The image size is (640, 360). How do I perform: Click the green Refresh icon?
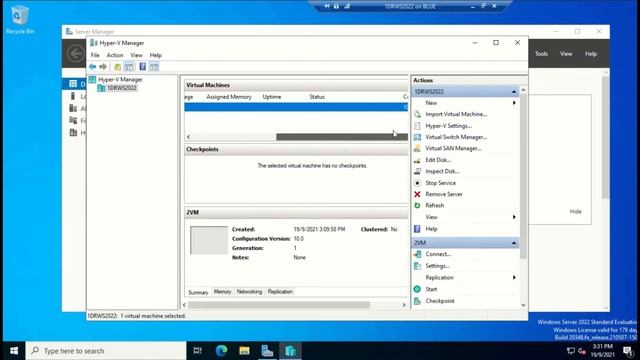click(417, 206)
